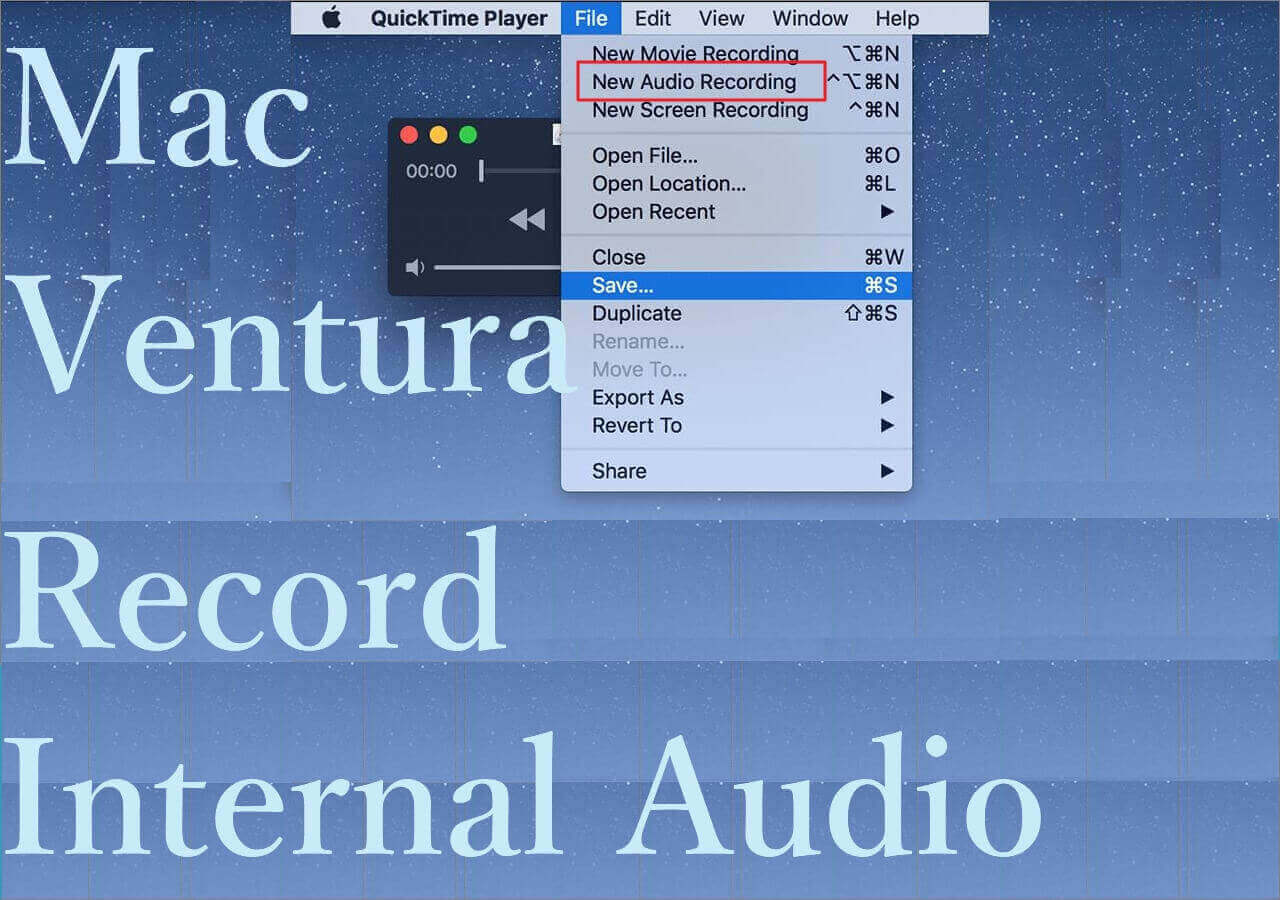Open the QuickTime Player app menu
Screen dimensions: 1280x900
click(x=459, y=18)
